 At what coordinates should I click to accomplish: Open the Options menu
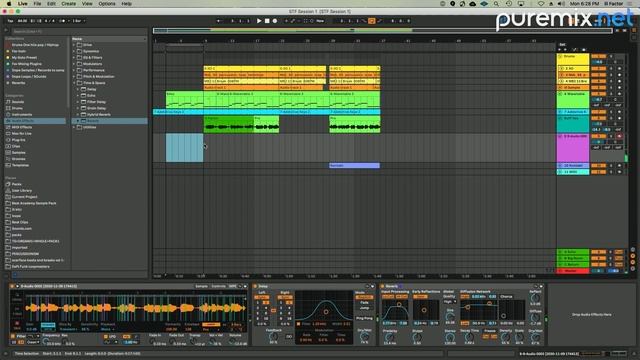tap(107, 4)
